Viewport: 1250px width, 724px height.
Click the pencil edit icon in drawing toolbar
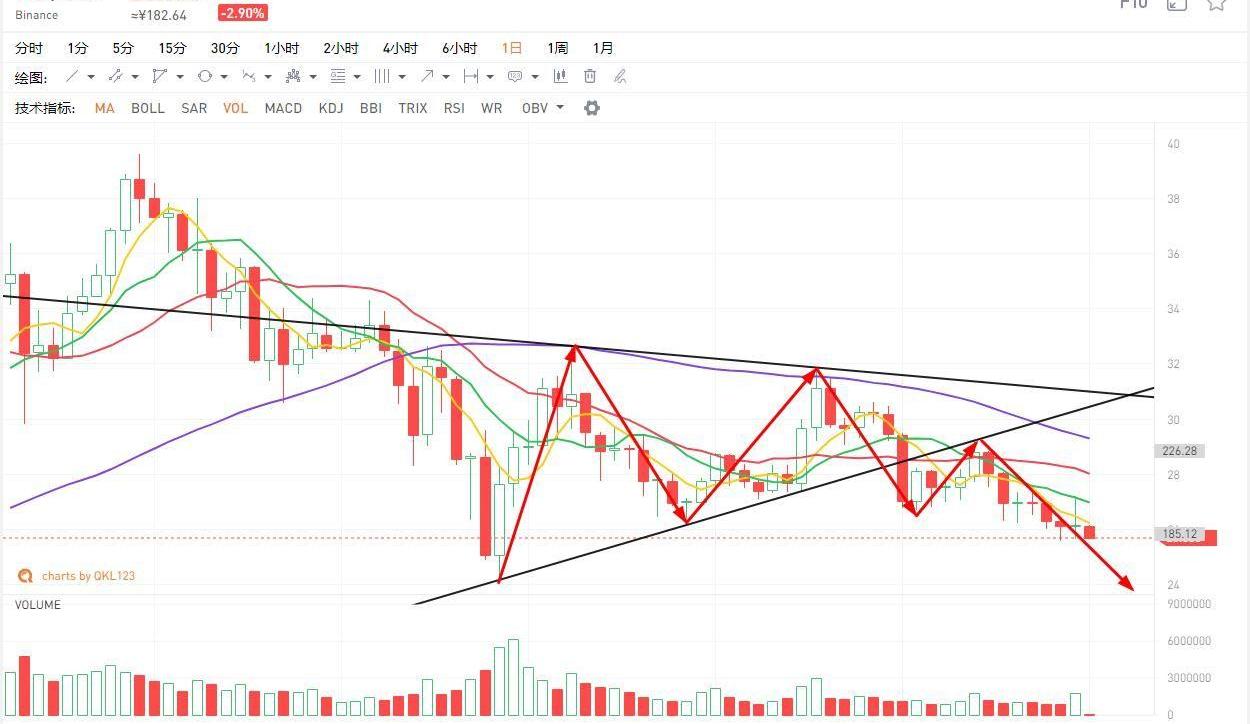[620, 77]
